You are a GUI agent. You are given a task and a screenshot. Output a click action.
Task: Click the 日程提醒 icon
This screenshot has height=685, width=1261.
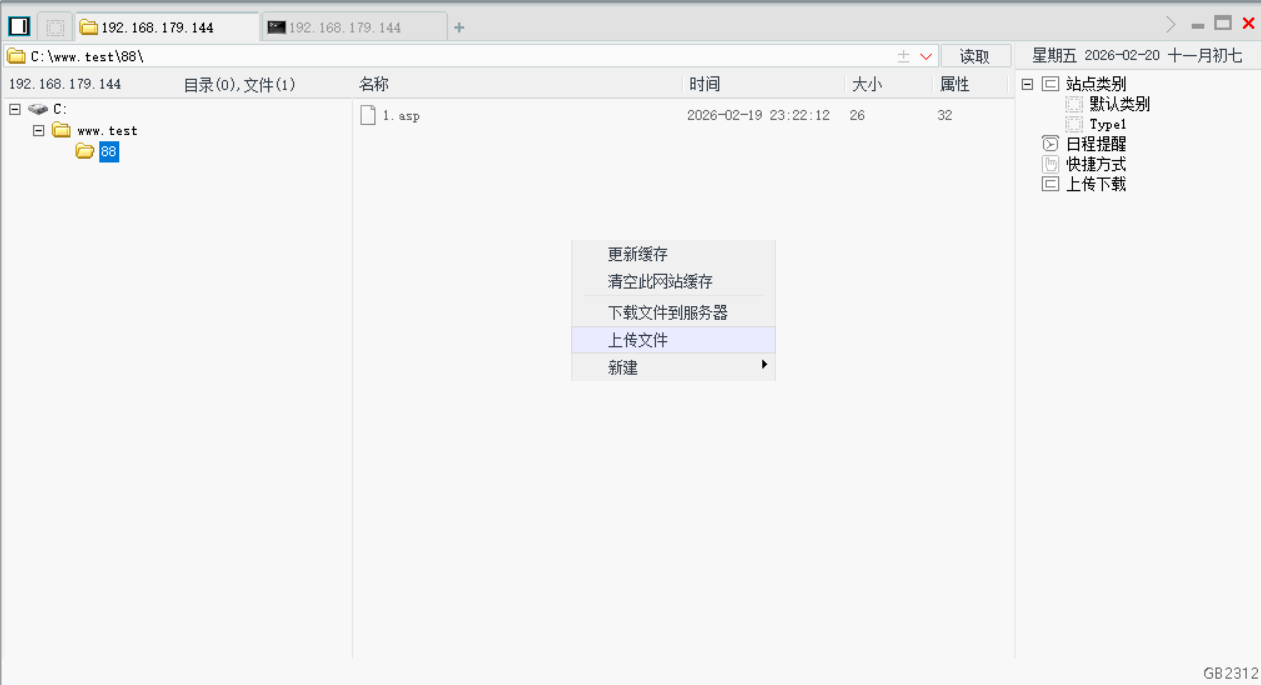click(x=1050, y=144)
